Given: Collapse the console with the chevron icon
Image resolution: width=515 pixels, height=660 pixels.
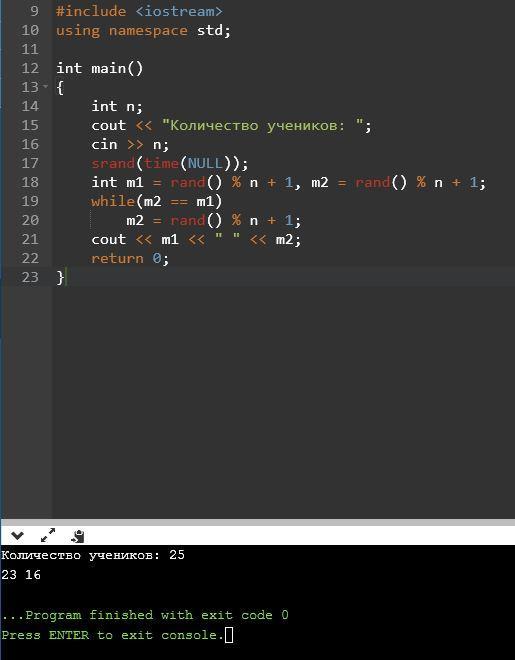Looking at the screenshot, I should pyautogui.click(x=17, y=536).
